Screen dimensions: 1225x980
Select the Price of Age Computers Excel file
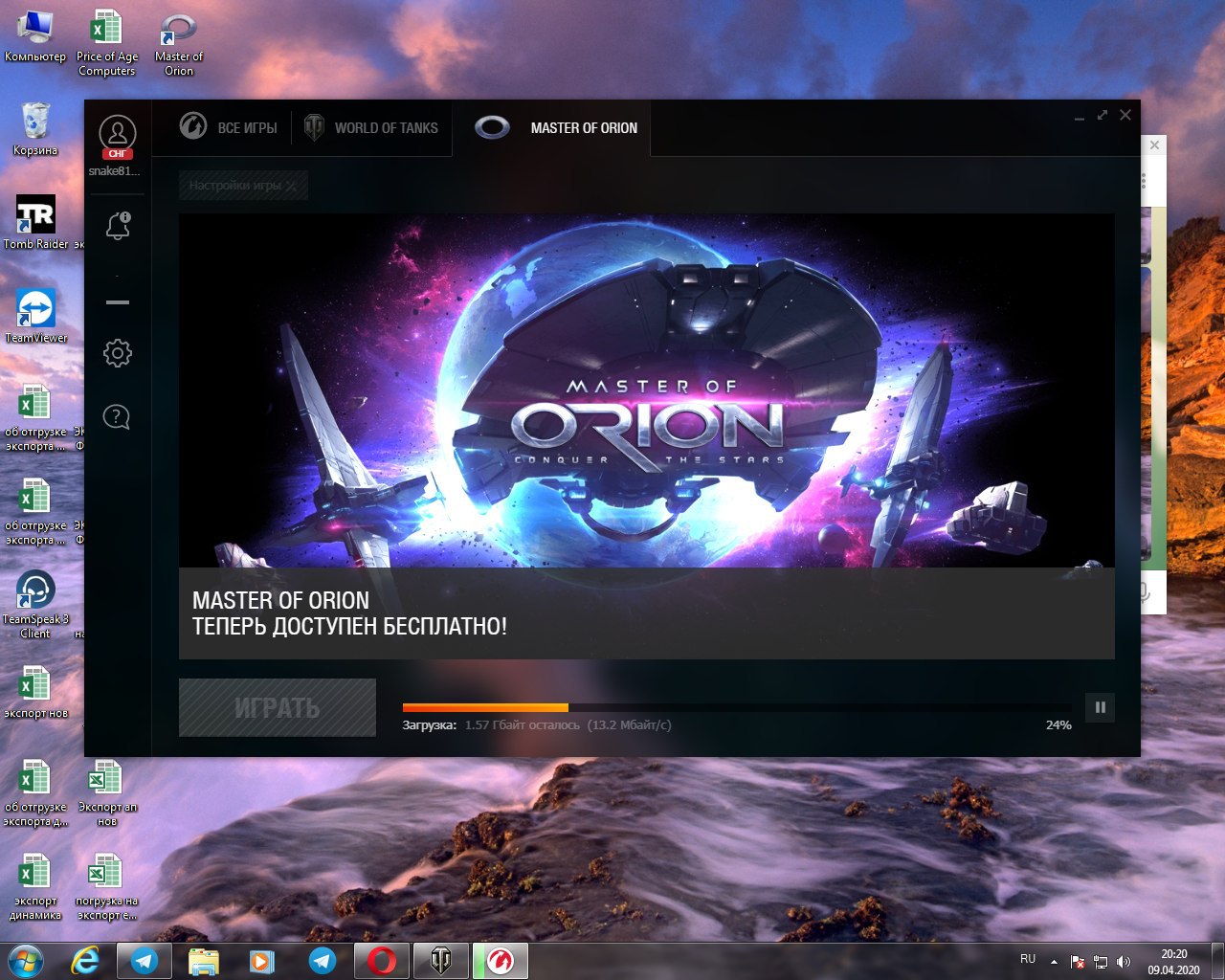106,43
